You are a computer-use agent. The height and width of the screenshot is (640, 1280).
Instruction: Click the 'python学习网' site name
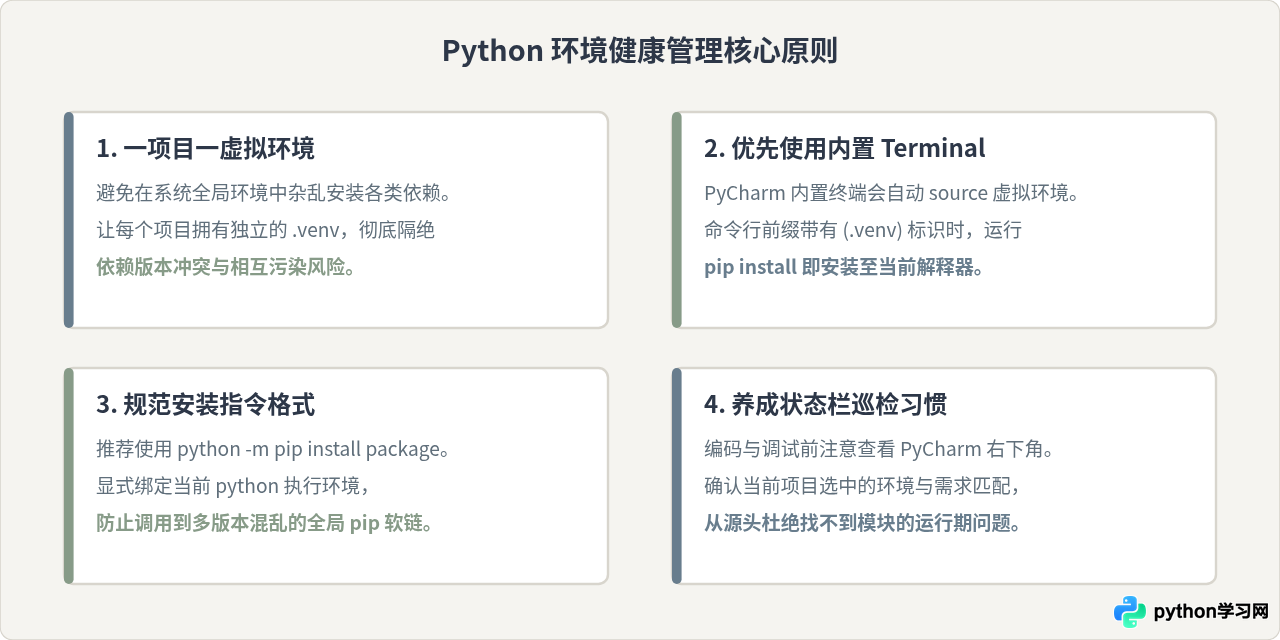(x=1211, y=611)
